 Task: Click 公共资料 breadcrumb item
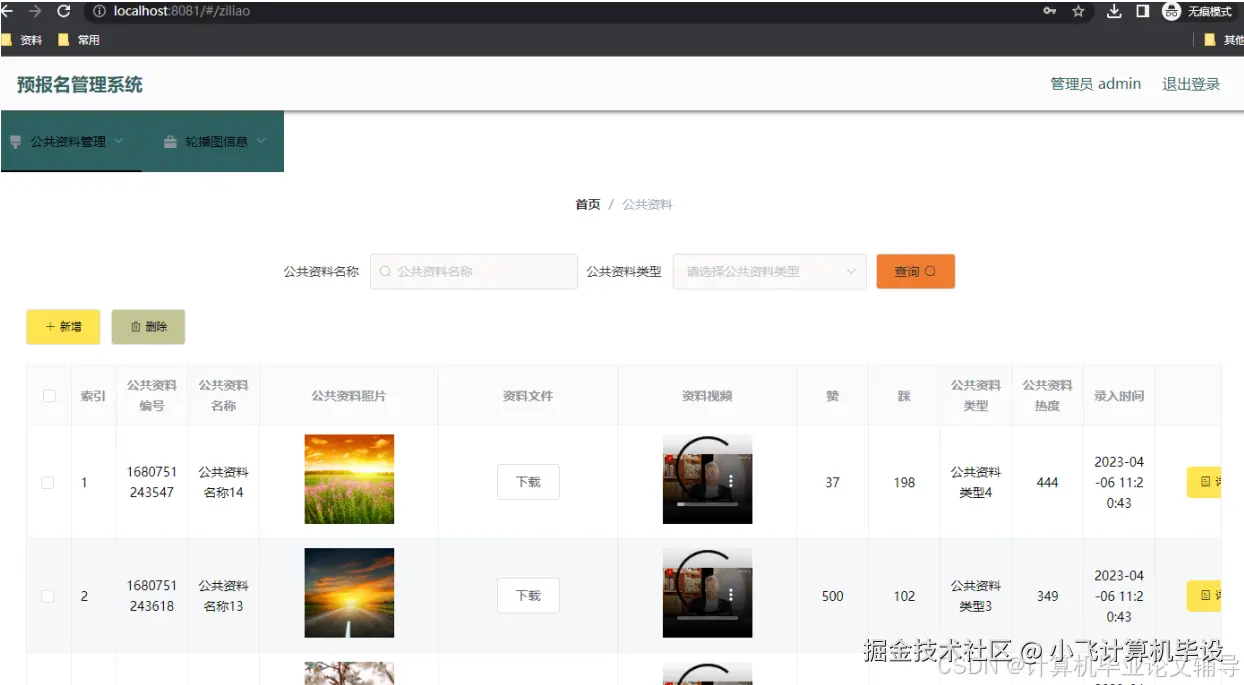pos(647,204)
